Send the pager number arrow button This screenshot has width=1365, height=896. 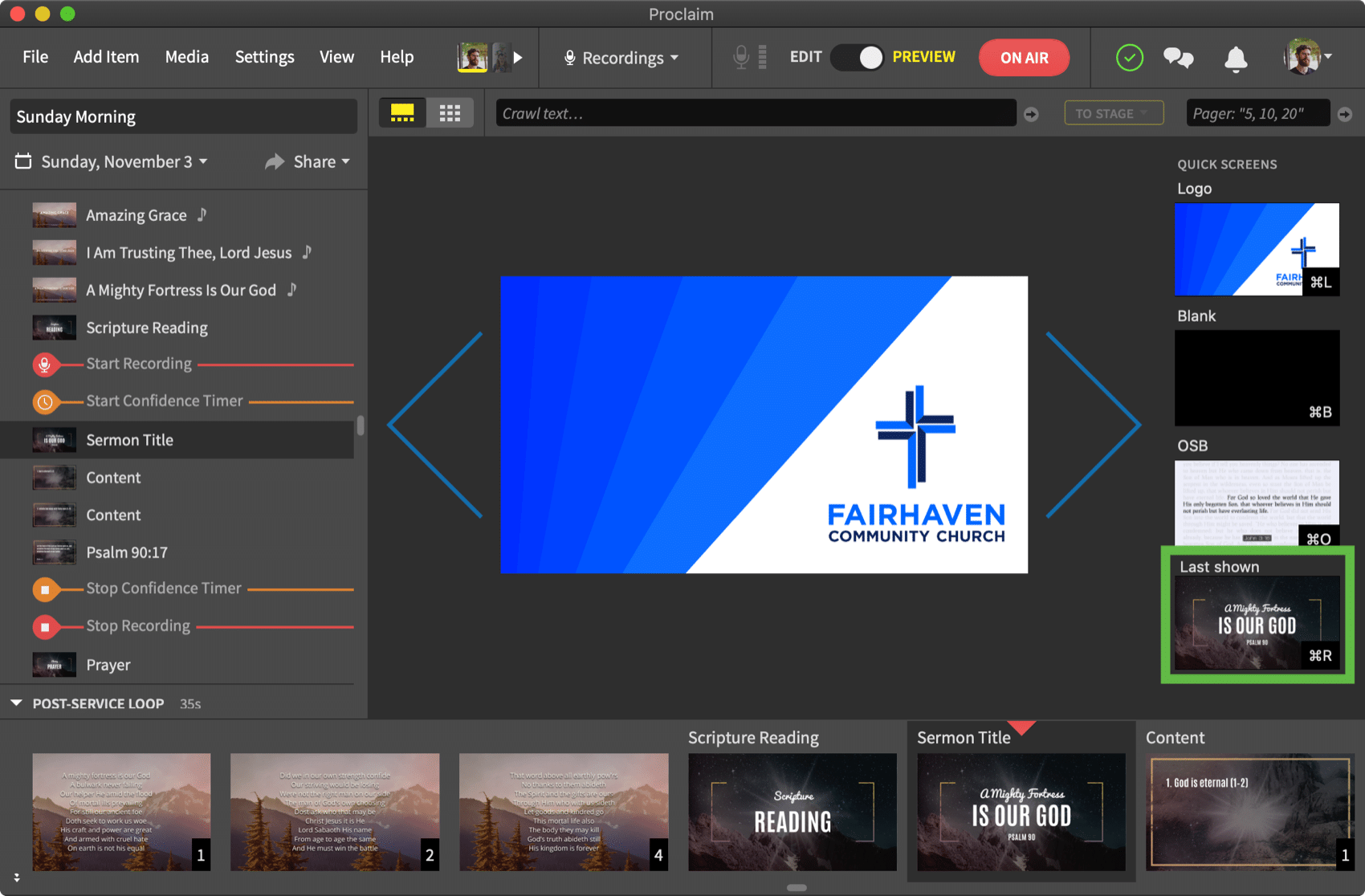click(1345, 115)
